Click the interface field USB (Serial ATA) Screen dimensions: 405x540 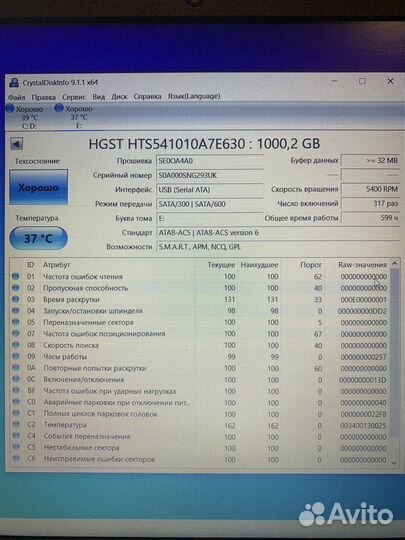[x=210, y=190]
